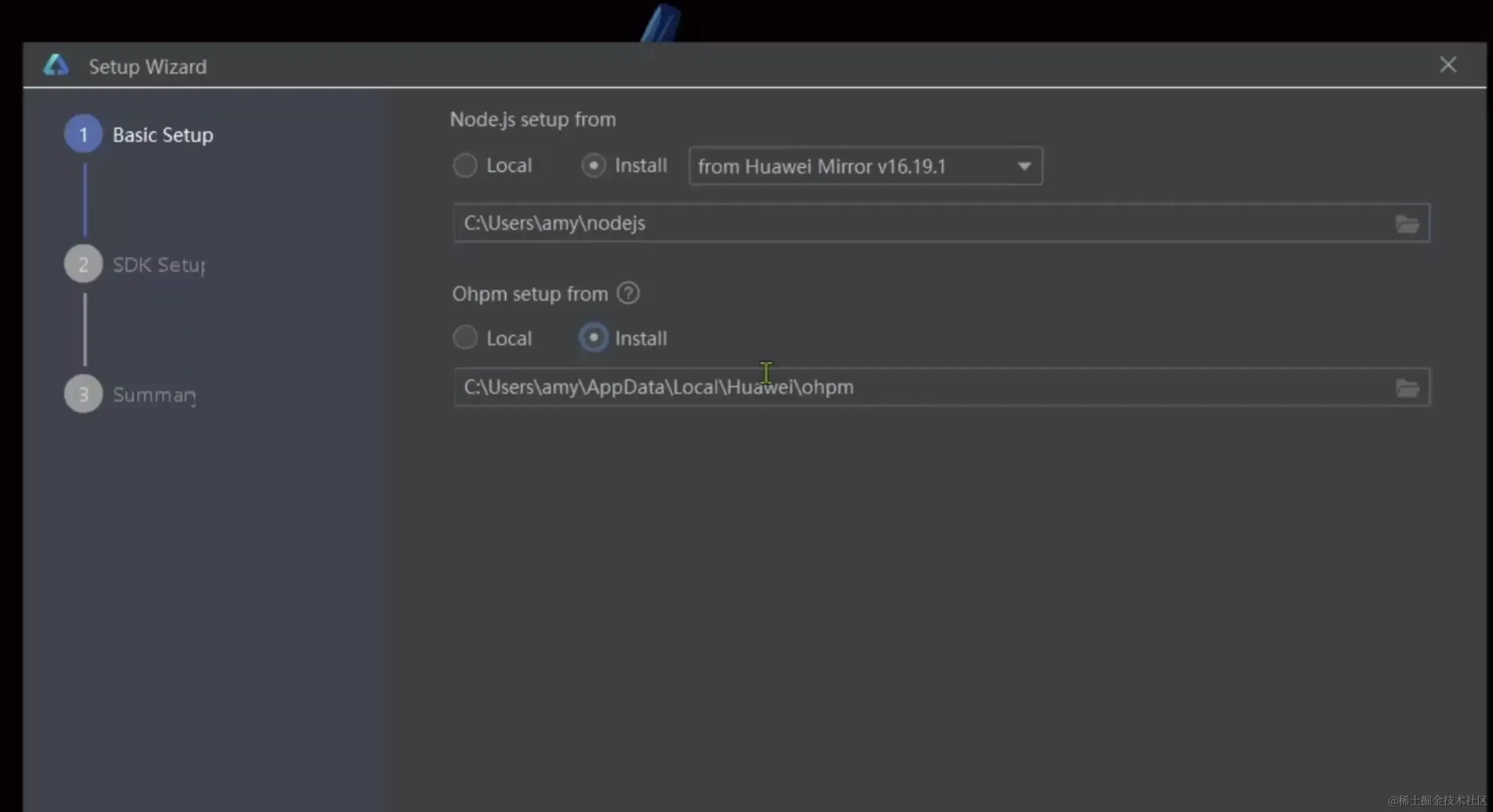The image size is (1493, 812).
Task: Close the Setup Wizard window
Action: [1447, 64]
